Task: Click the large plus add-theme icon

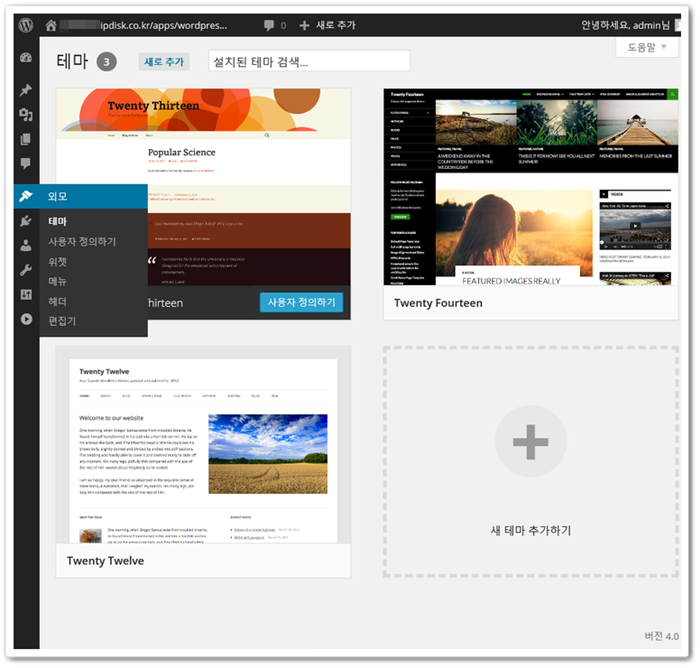Action: click(530, 442)
